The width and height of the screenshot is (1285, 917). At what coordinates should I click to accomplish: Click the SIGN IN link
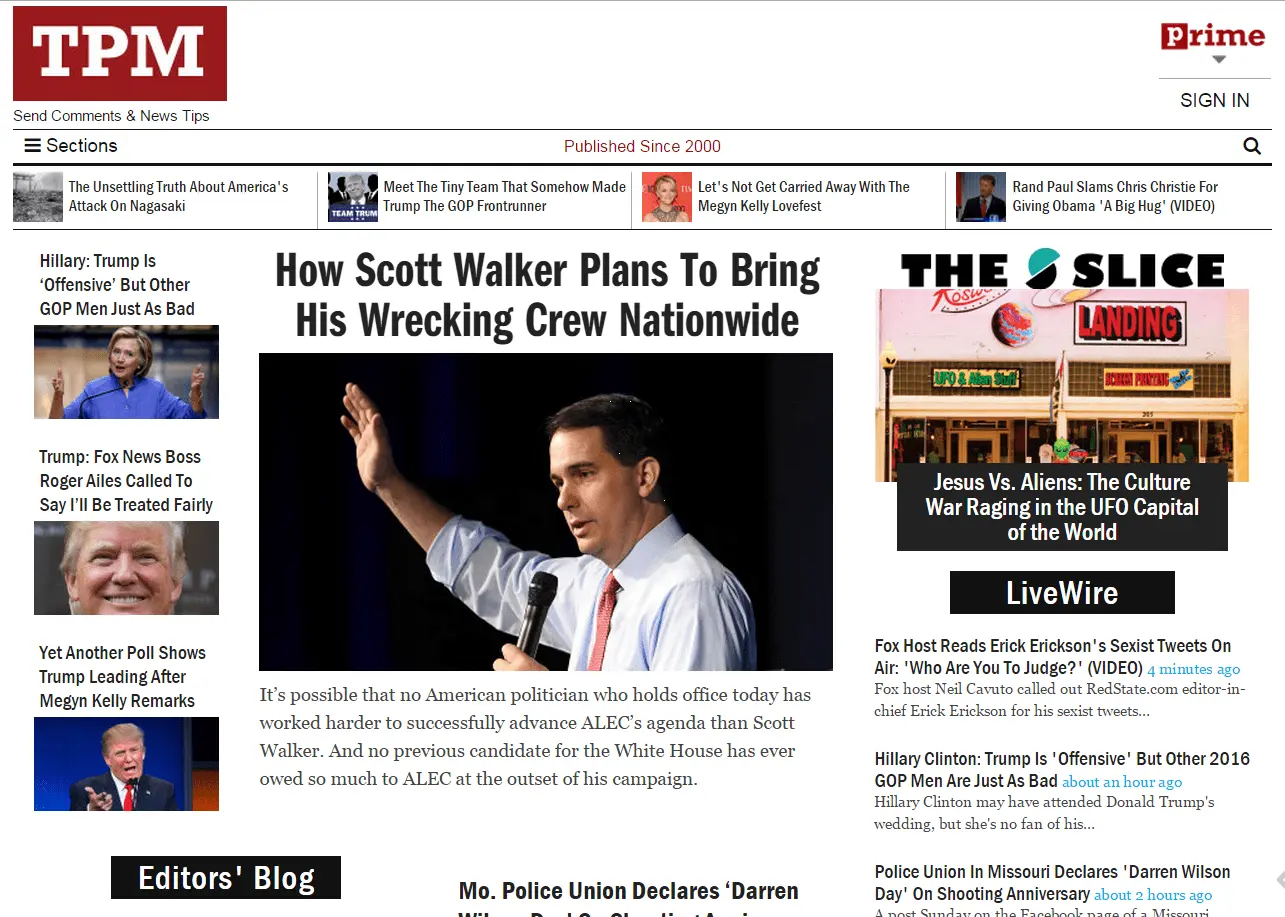tap(1214, 100)
